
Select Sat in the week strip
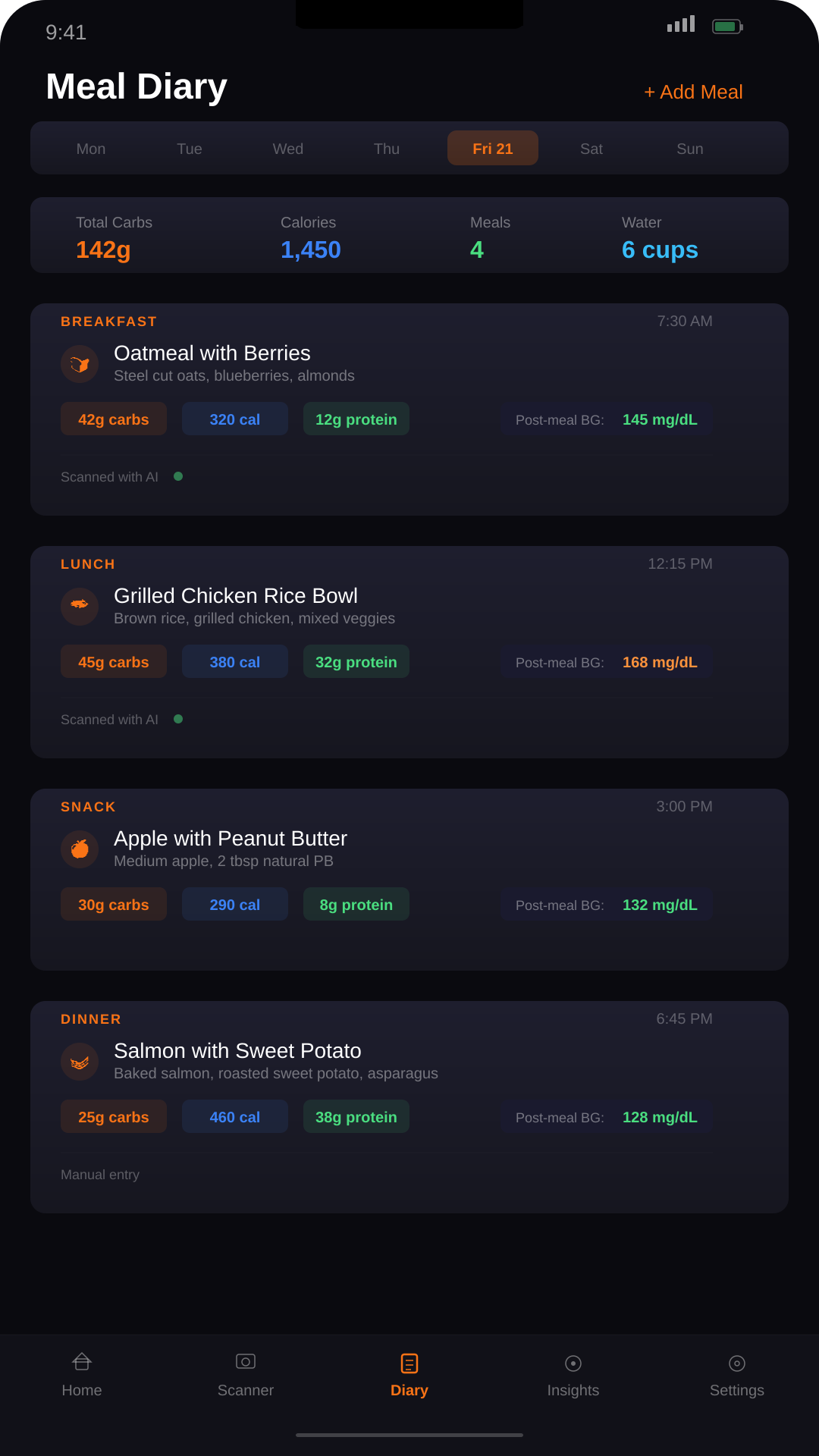[x=591, y=149]
